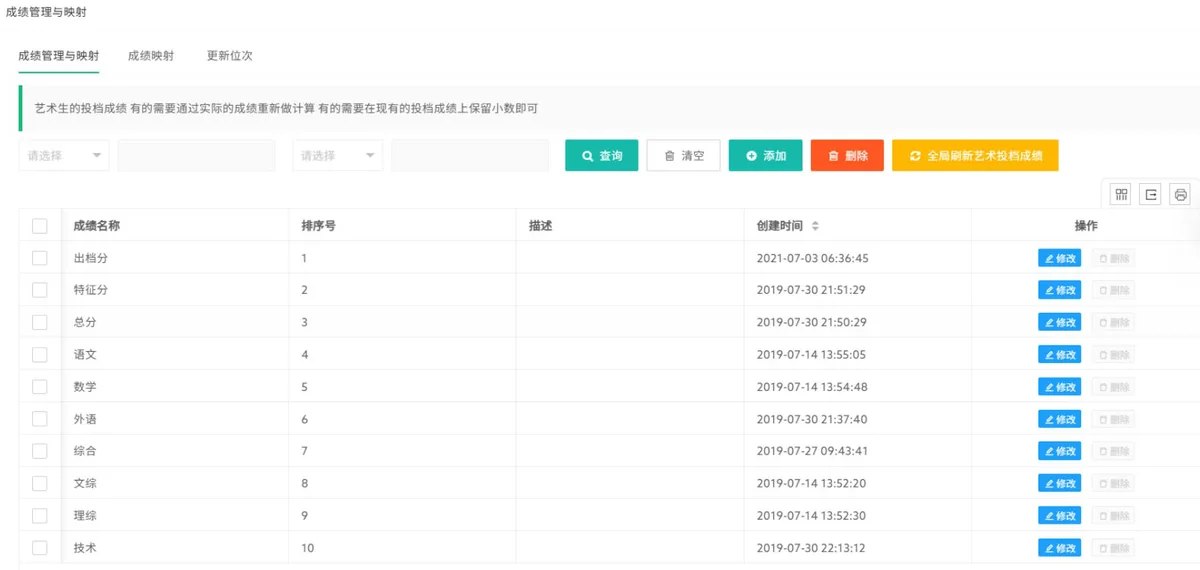Click the timestamp 2021-07-03 06:36:45

pos(813,258)
